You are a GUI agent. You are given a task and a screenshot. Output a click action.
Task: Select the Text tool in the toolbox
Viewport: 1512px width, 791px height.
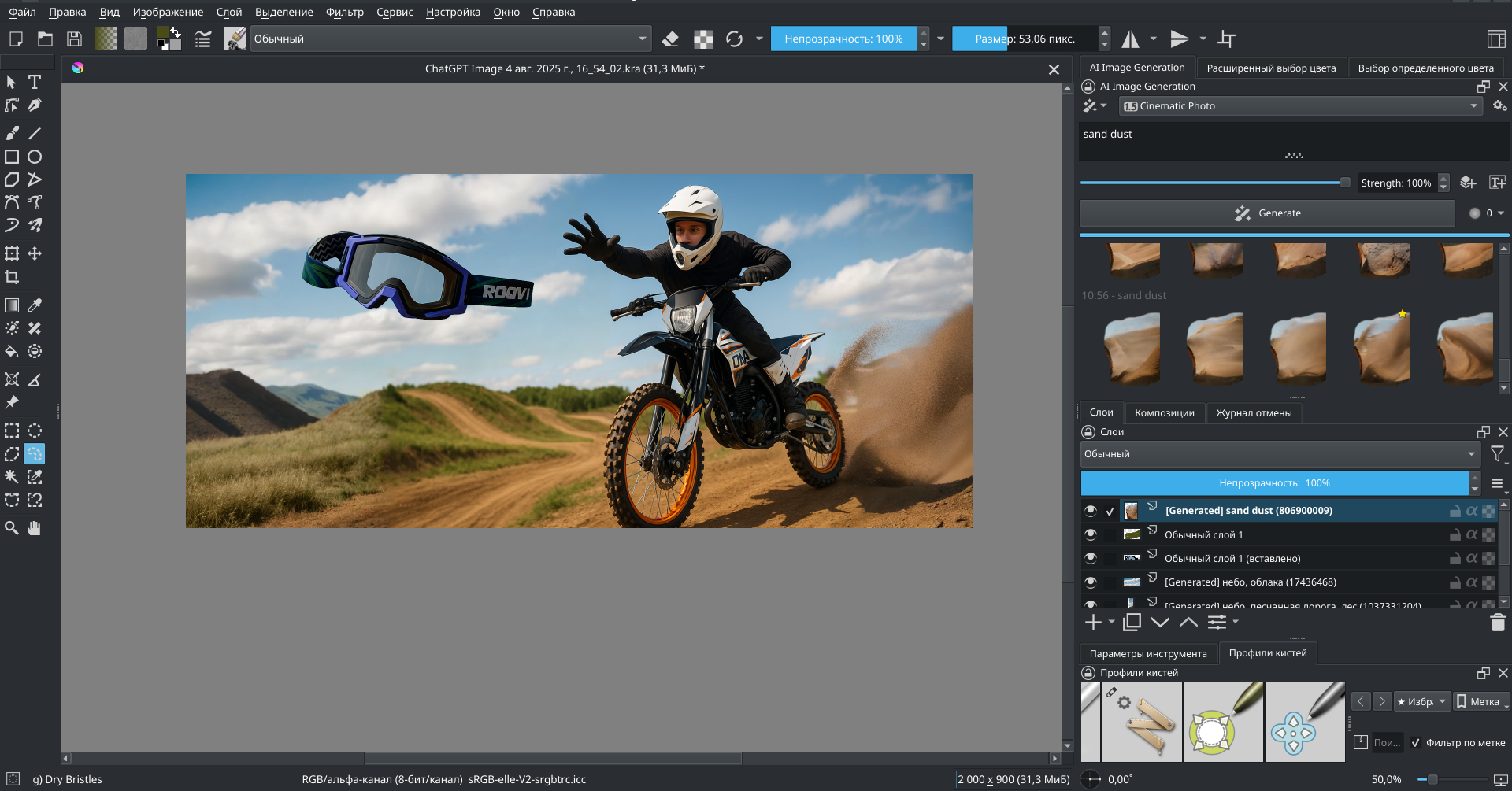point(35,82)
